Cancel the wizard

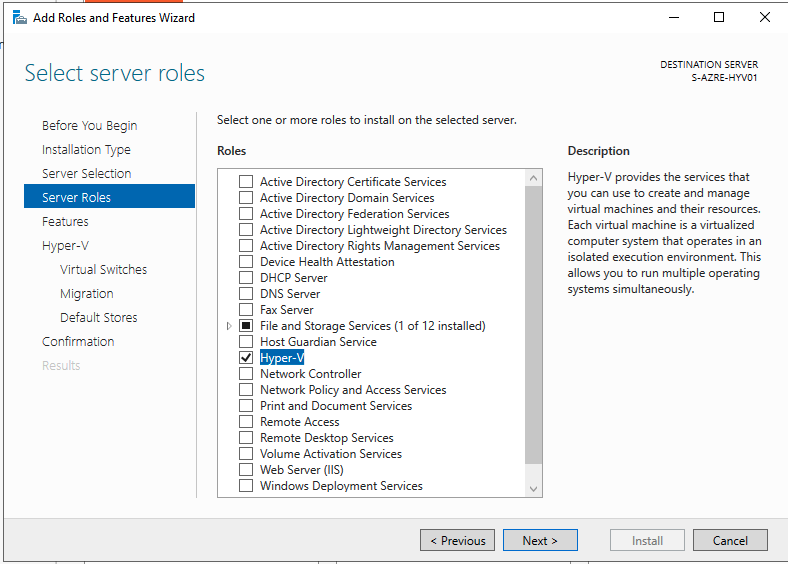click(x=730, y=540)
